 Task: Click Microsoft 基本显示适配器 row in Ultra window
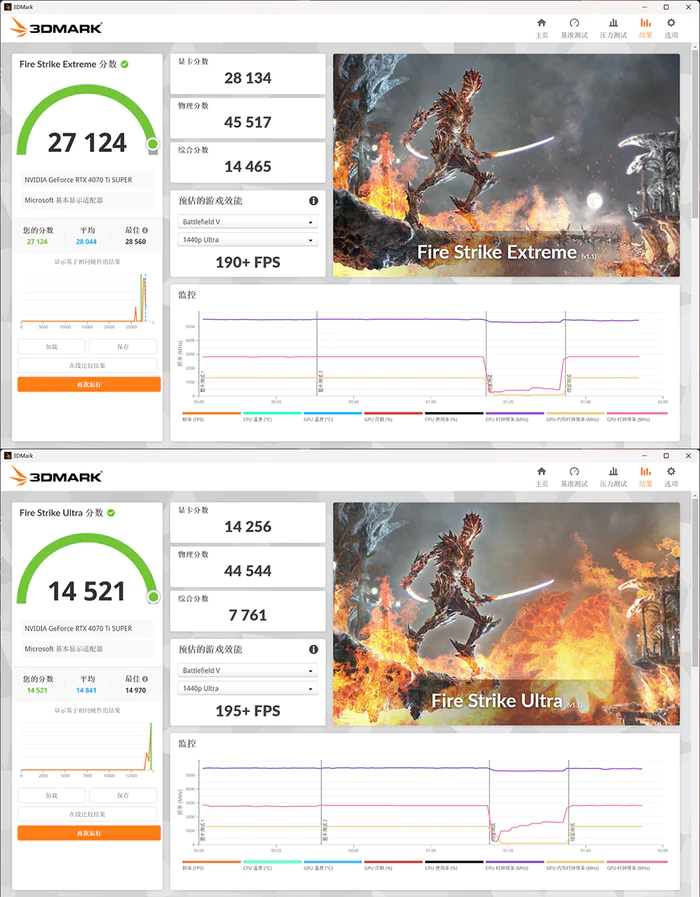point(88,649)
